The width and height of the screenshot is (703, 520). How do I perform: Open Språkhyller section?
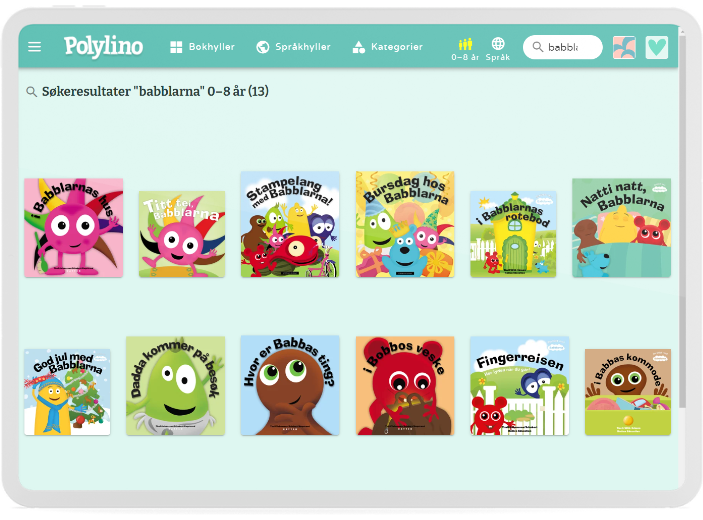coord(296,47)
